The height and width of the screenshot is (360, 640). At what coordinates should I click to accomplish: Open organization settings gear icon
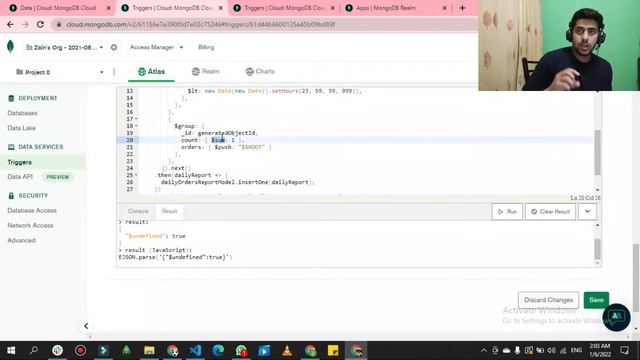114,47
